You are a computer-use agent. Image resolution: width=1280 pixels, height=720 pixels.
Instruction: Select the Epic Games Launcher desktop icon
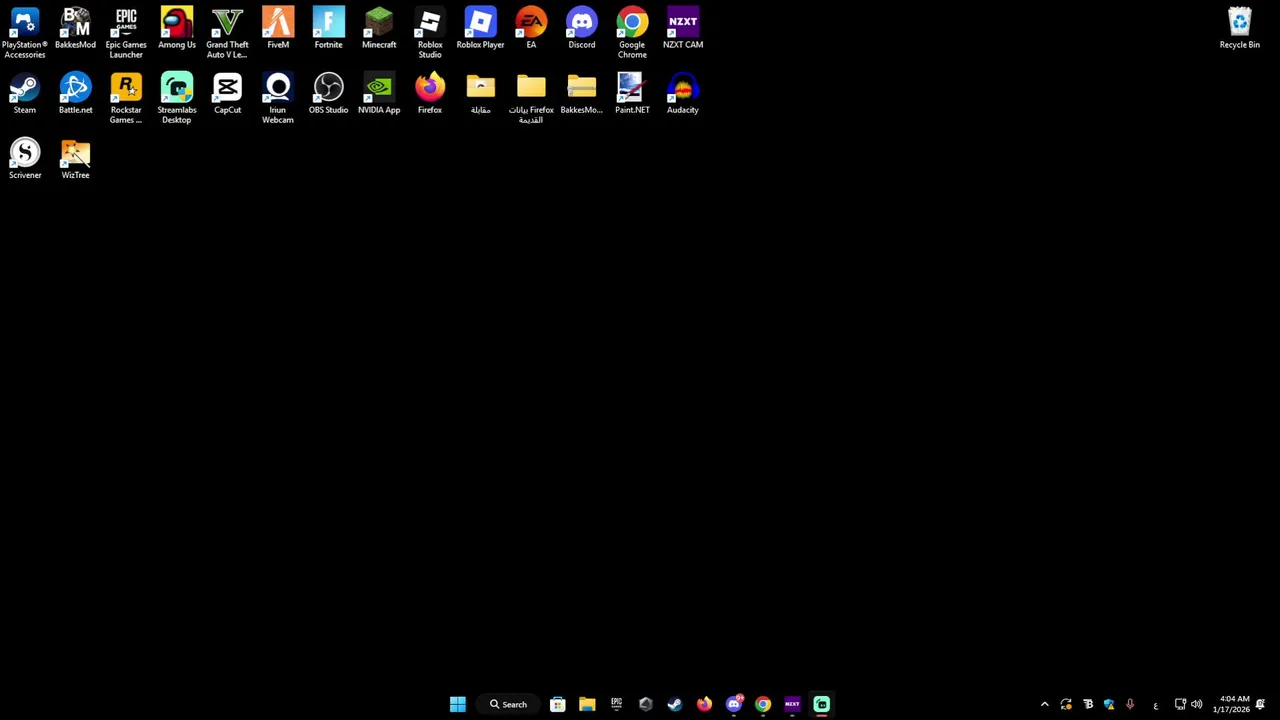(126, 32)
